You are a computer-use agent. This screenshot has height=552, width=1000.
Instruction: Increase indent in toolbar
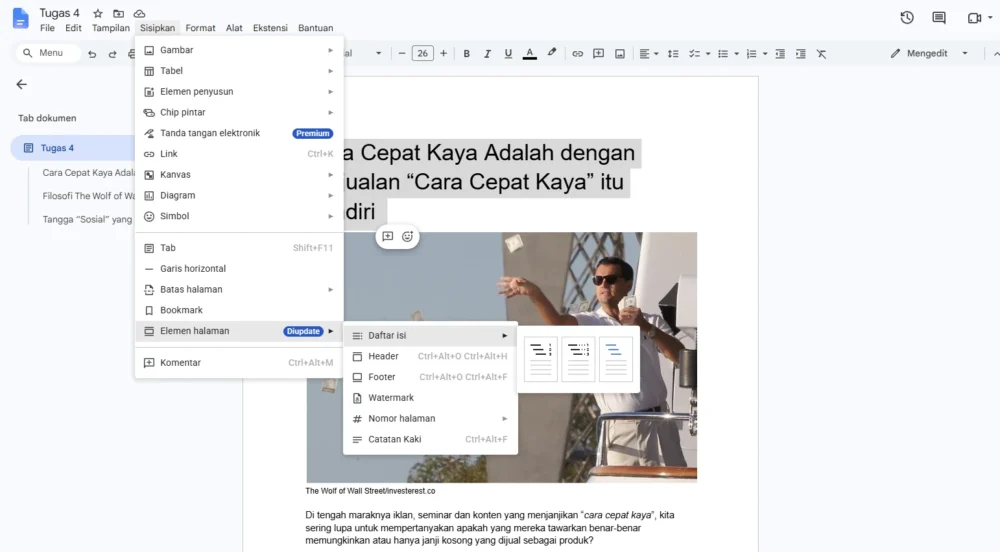point(800,54)
